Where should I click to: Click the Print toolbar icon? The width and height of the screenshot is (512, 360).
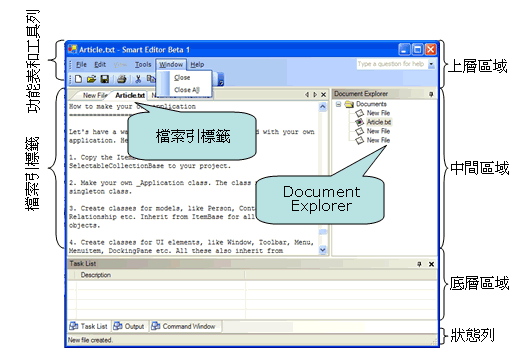(x=122, y=79)
